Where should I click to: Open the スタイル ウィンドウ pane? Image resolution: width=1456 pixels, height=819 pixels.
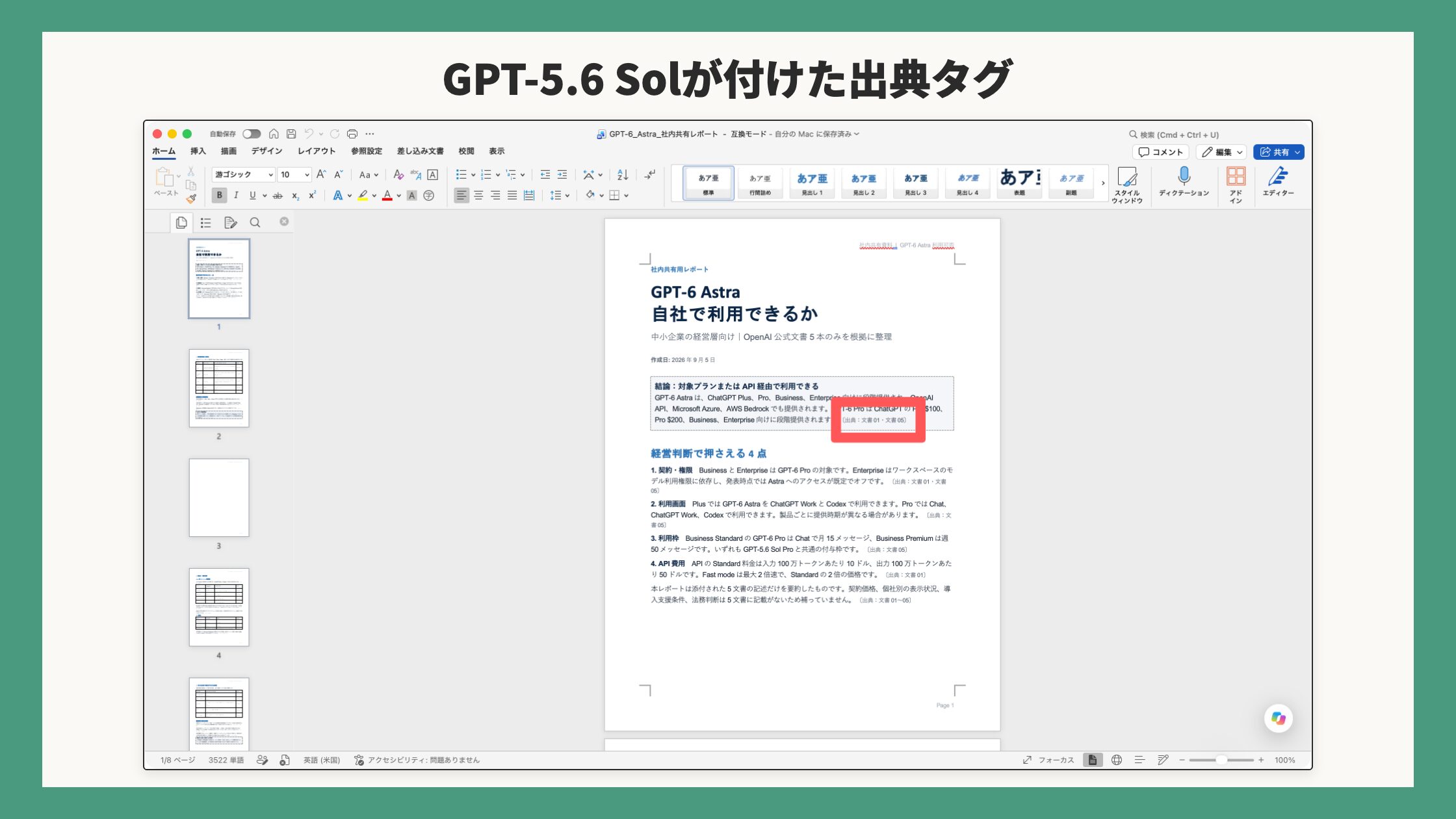(1127, 185)
